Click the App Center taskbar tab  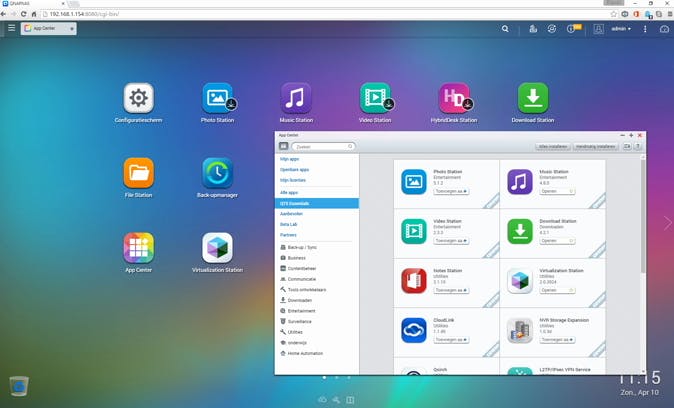pyautogui.click(x=49, y=28)
